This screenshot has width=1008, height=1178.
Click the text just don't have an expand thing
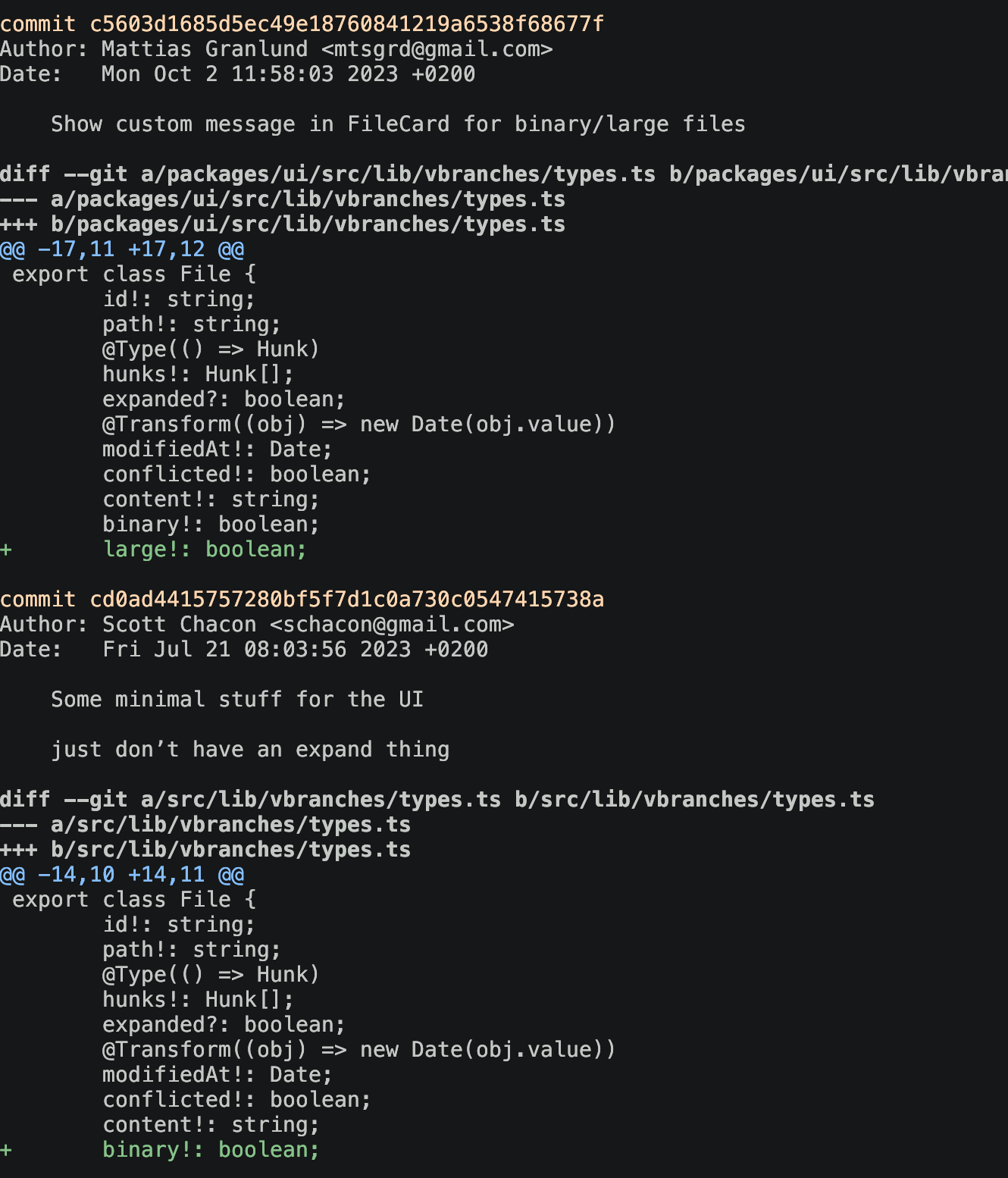[x=250, y=750]
